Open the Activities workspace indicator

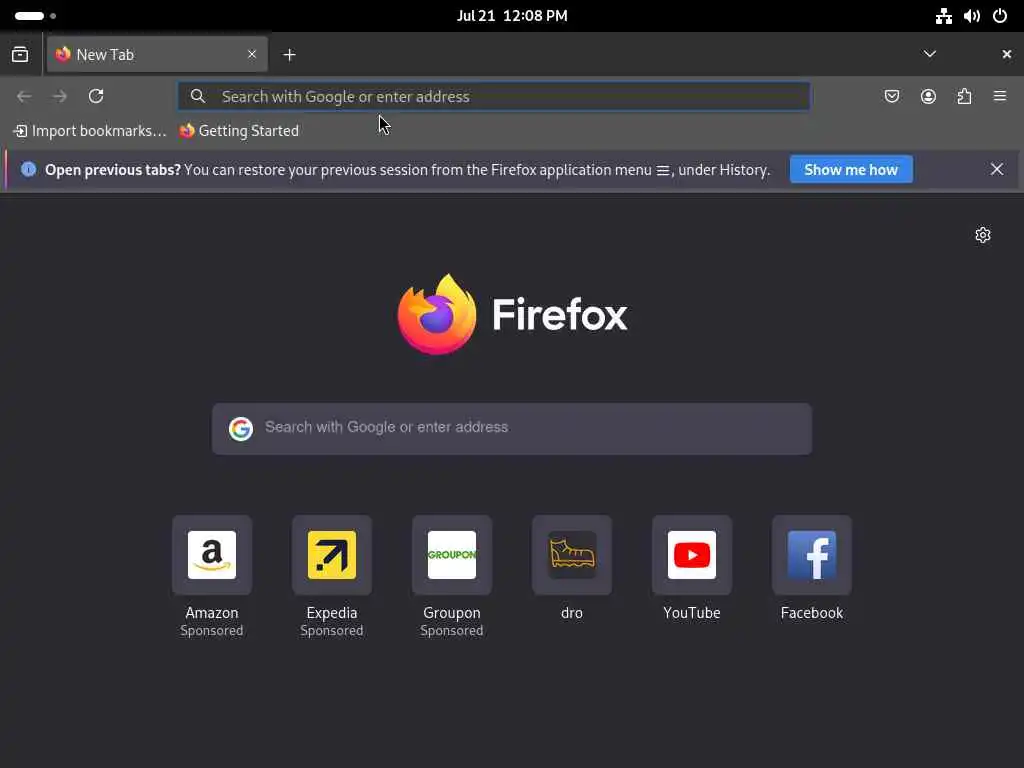35,16
